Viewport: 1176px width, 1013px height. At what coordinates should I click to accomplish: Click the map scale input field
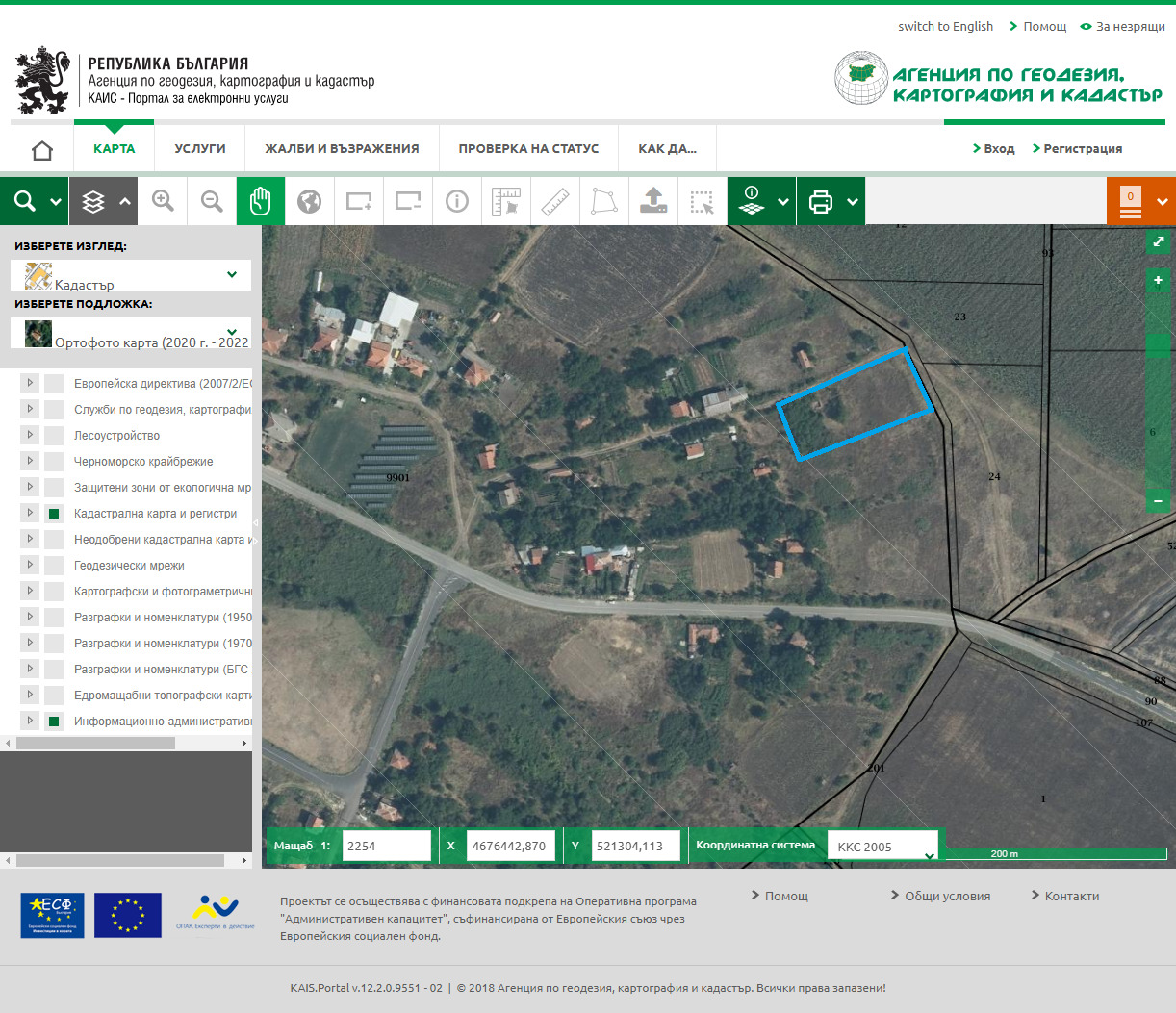pyautogui.click(x=387, y=846)
